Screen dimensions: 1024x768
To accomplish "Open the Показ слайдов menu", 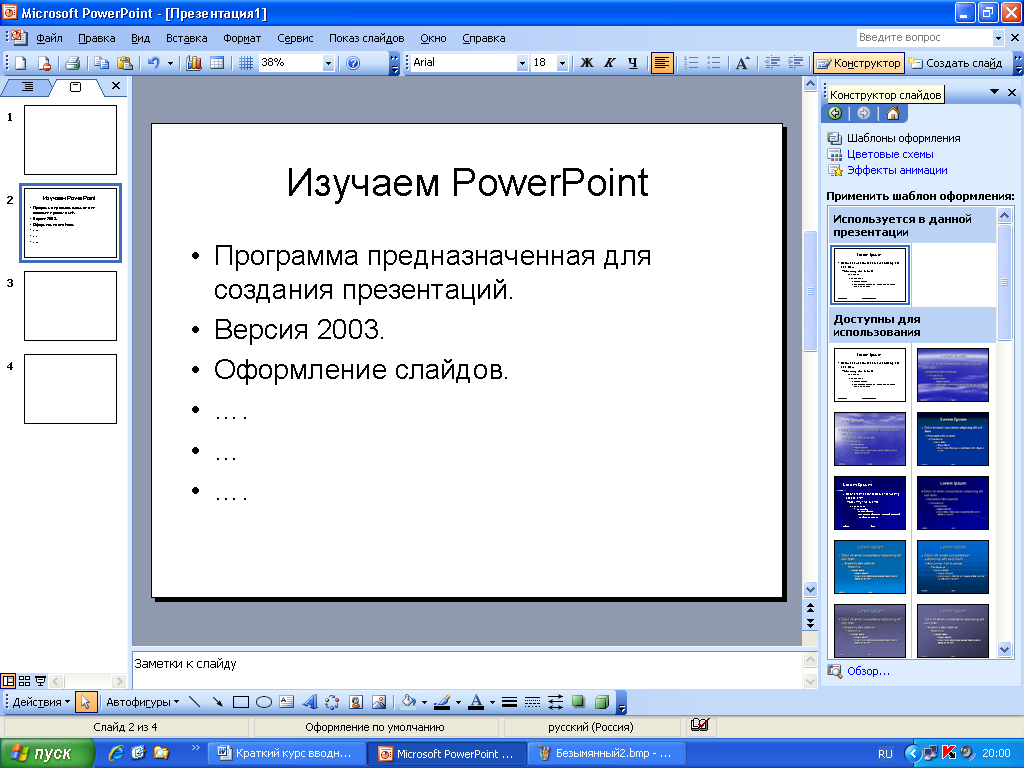I will coord(366,38).
